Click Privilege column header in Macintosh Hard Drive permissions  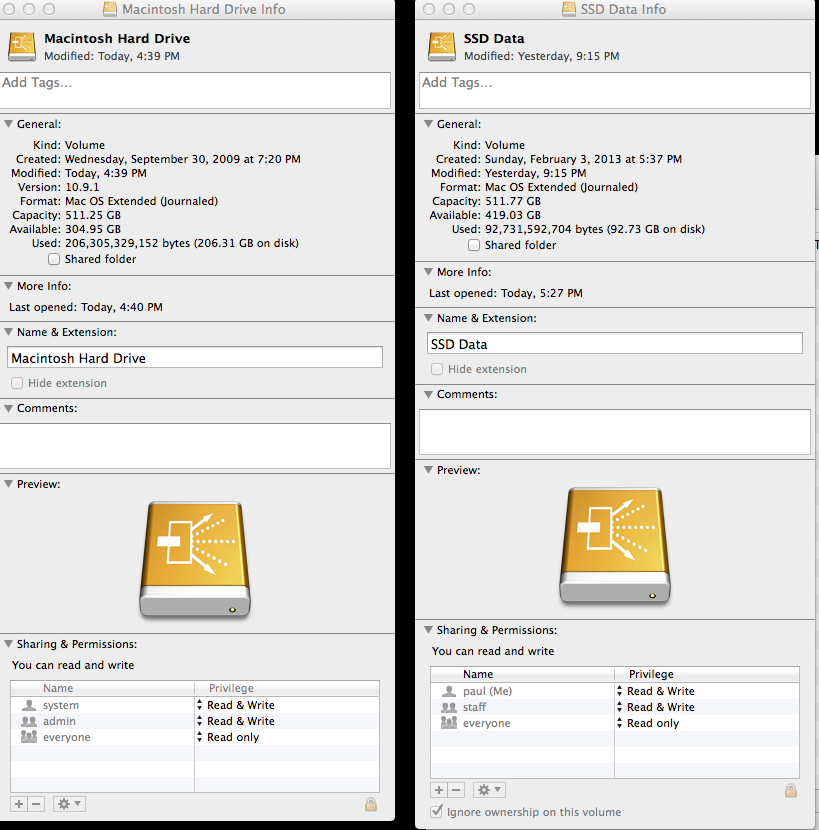click(x=287, y=688)
